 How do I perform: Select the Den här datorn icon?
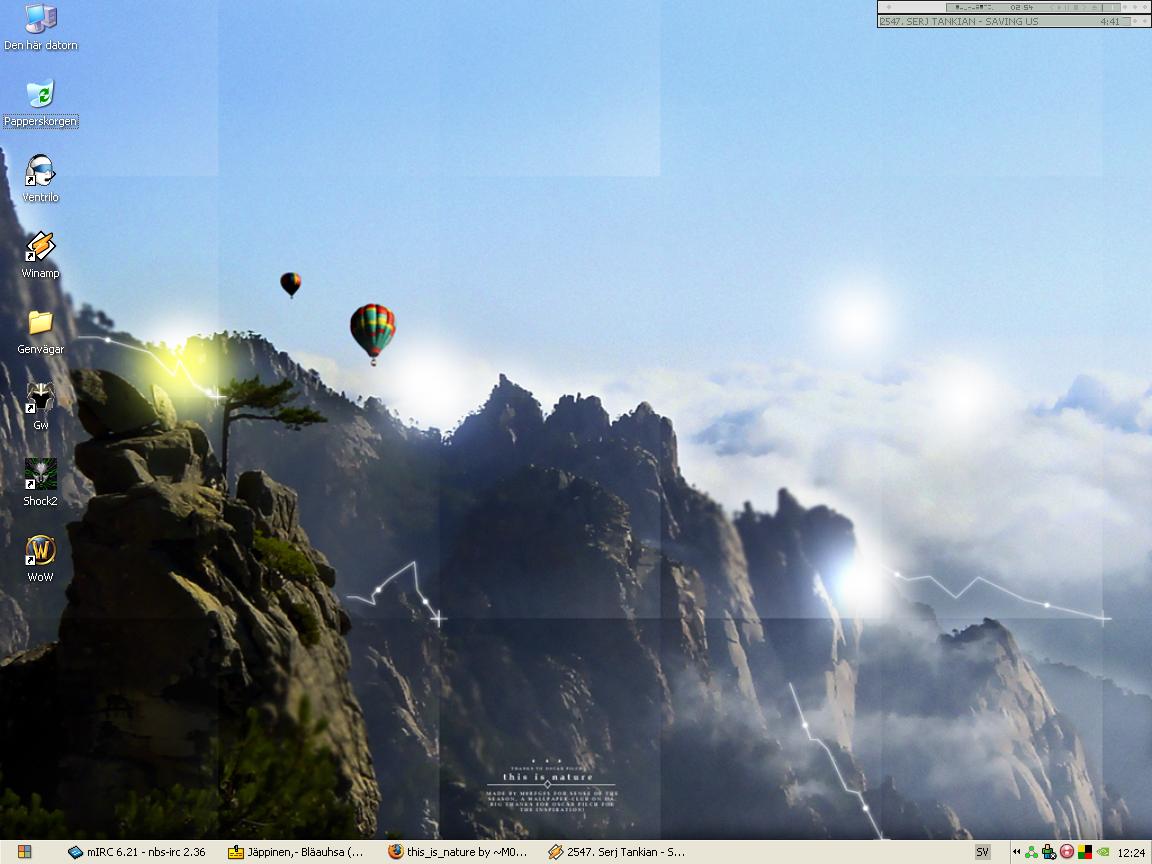coord(40,27)
